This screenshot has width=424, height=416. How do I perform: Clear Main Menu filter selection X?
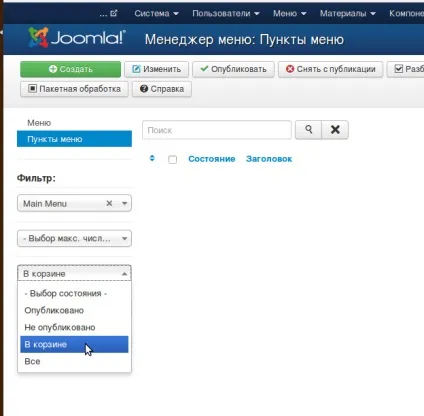[x=109, y=203]
